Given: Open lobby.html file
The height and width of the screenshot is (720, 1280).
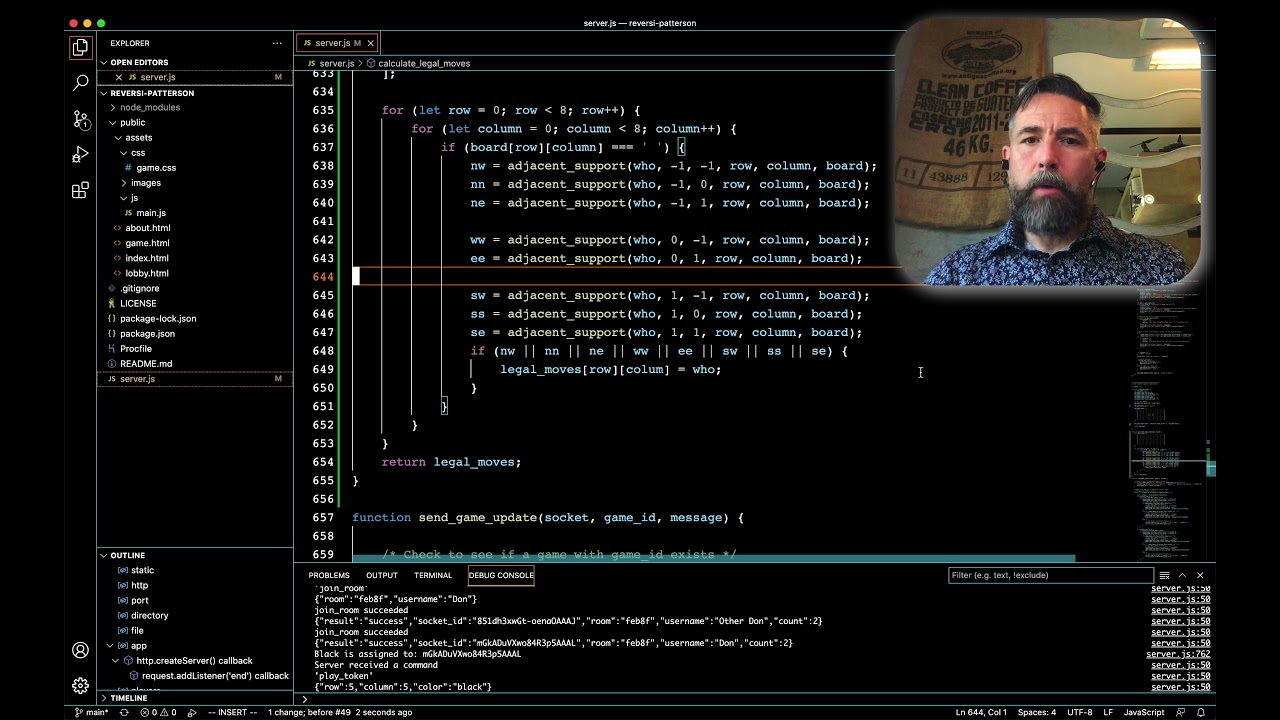Looking at the screenshot, I should (147, 273).
